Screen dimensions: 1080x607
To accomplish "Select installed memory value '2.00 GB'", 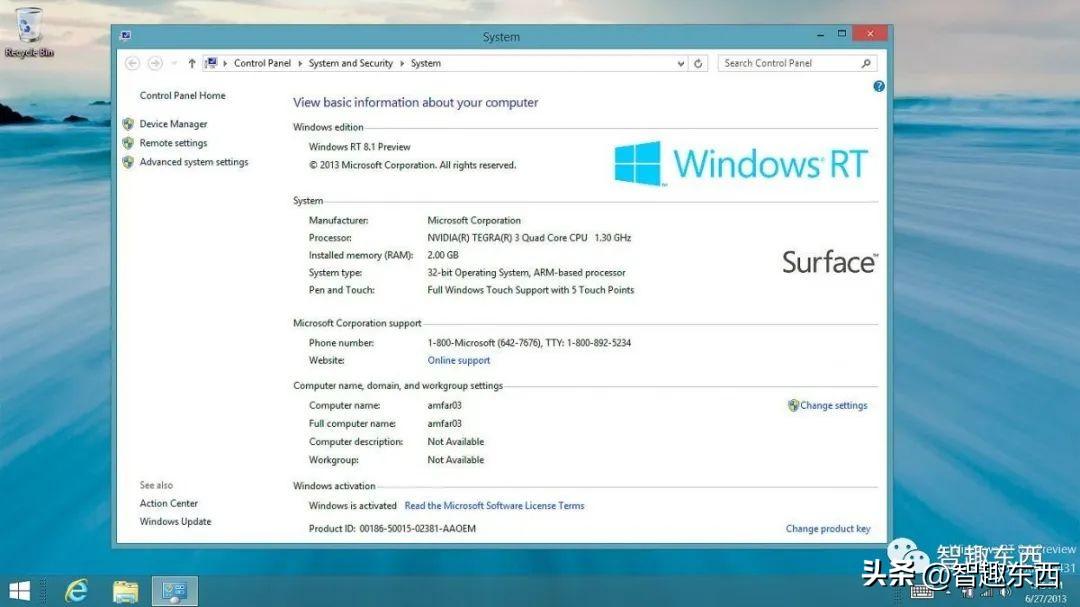I will point(443,255).
